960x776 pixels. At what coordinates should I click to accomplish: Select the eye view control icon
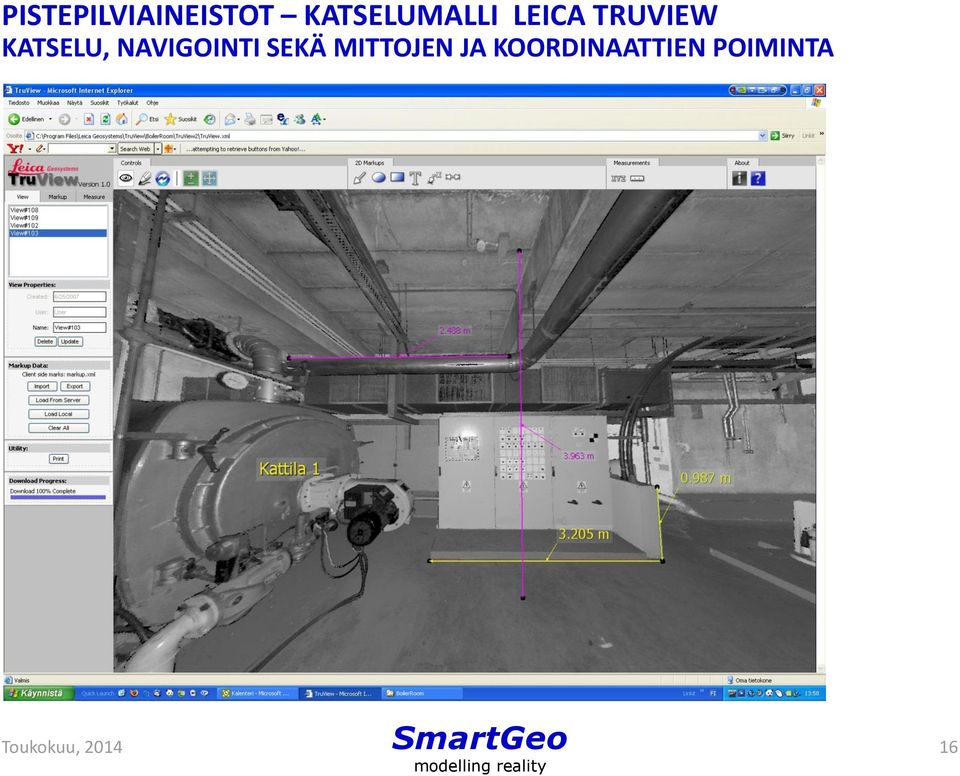(x=126, y=178)
